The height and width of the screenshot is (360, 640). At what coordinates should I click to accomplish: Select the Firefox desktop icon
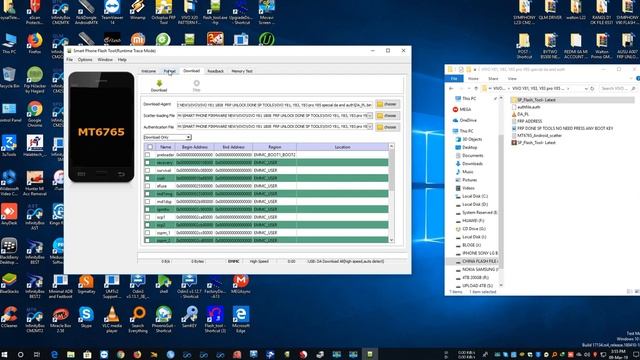tap(35, 44)
